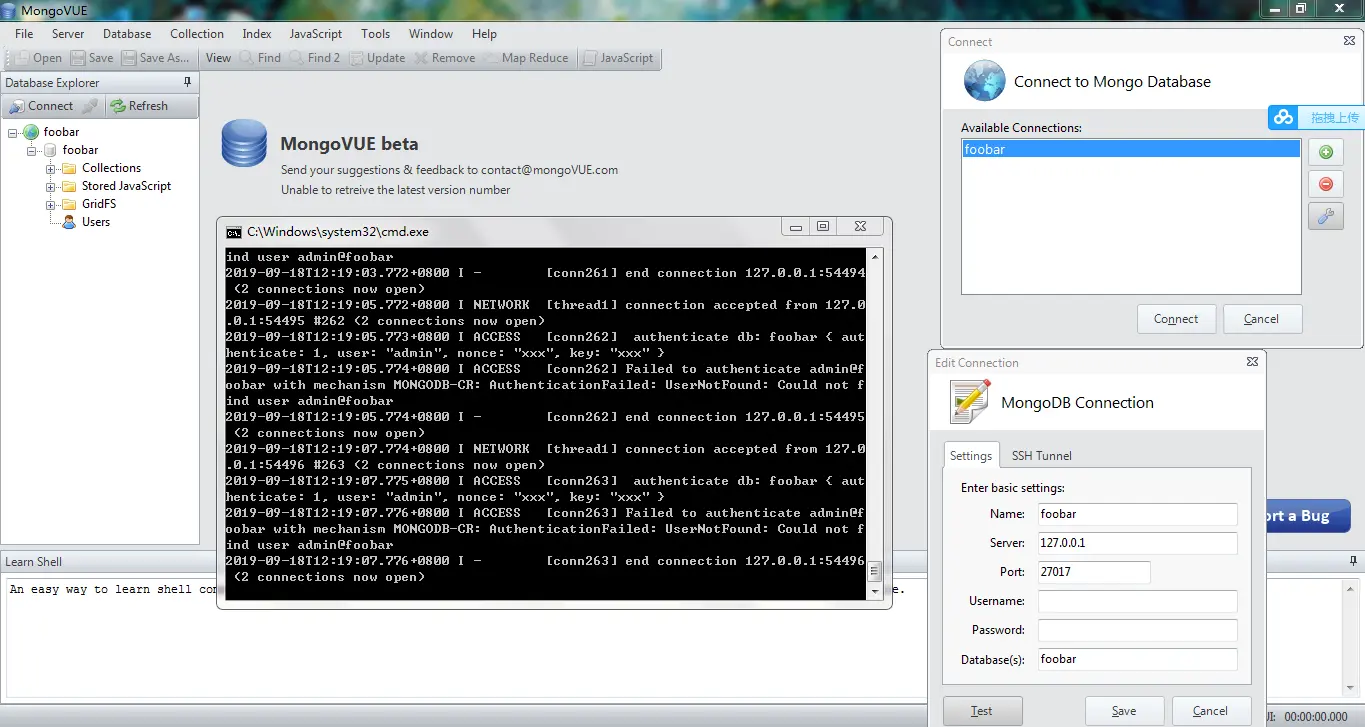The width and height of the screenshot is (1365, 727).
Task: Remove selected connection with red minus
Action: (x=1326, y=184)
